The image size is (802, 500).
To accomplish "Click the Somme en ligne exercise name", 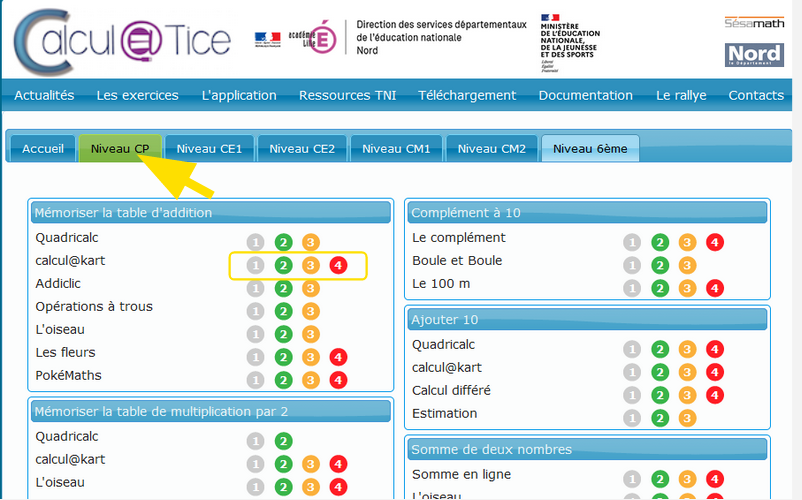I will [x=461, y=474].
